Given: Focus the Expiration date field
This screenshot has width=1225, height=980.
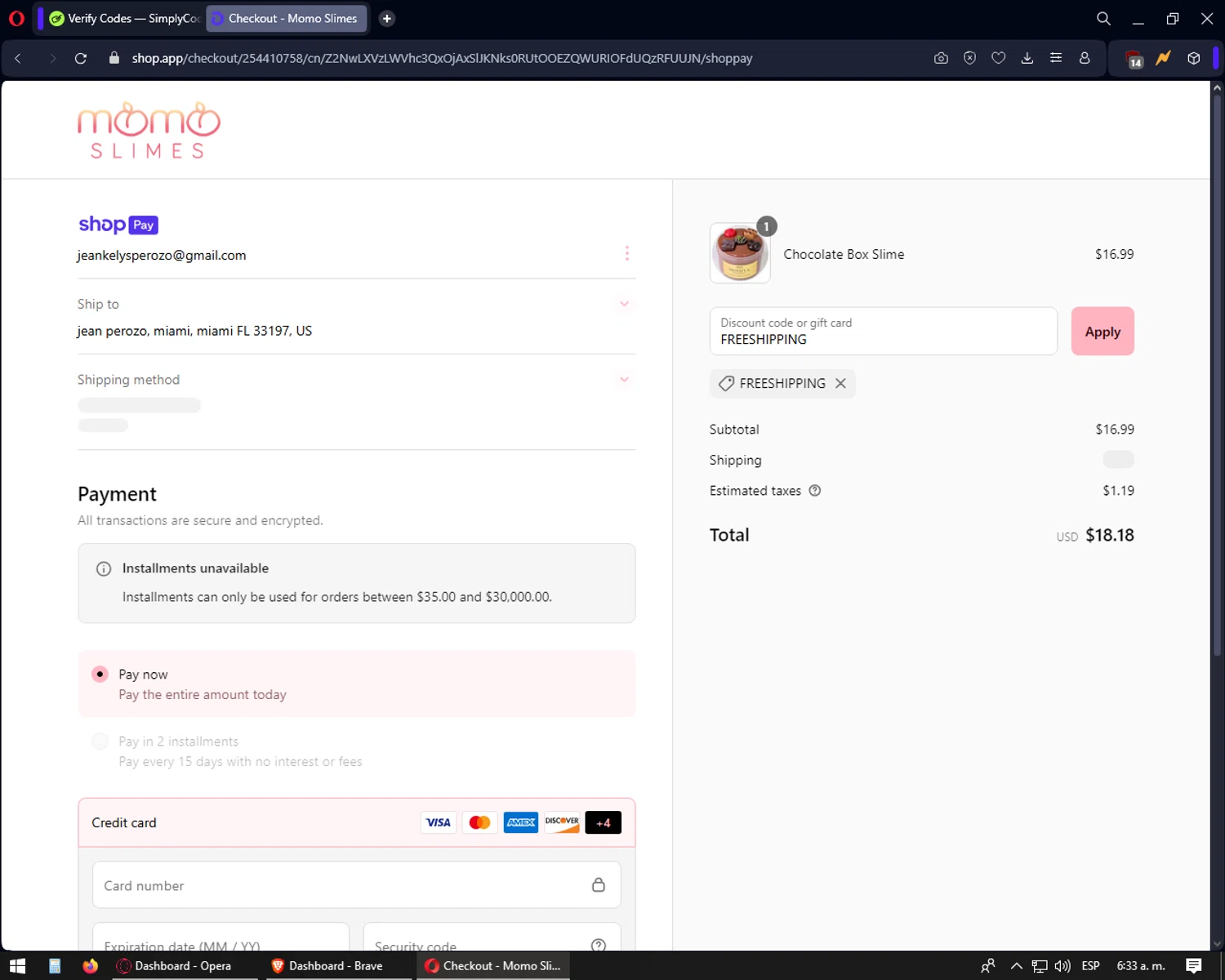Looking at the screenshot, I should pos(221,938).
